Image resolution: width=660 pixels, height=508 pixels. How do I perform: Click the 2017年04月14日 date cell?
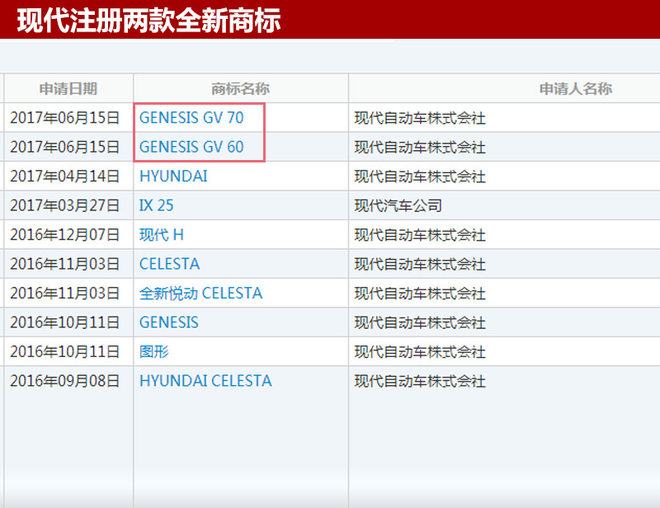pyautogui.click(x=65, y=176)
